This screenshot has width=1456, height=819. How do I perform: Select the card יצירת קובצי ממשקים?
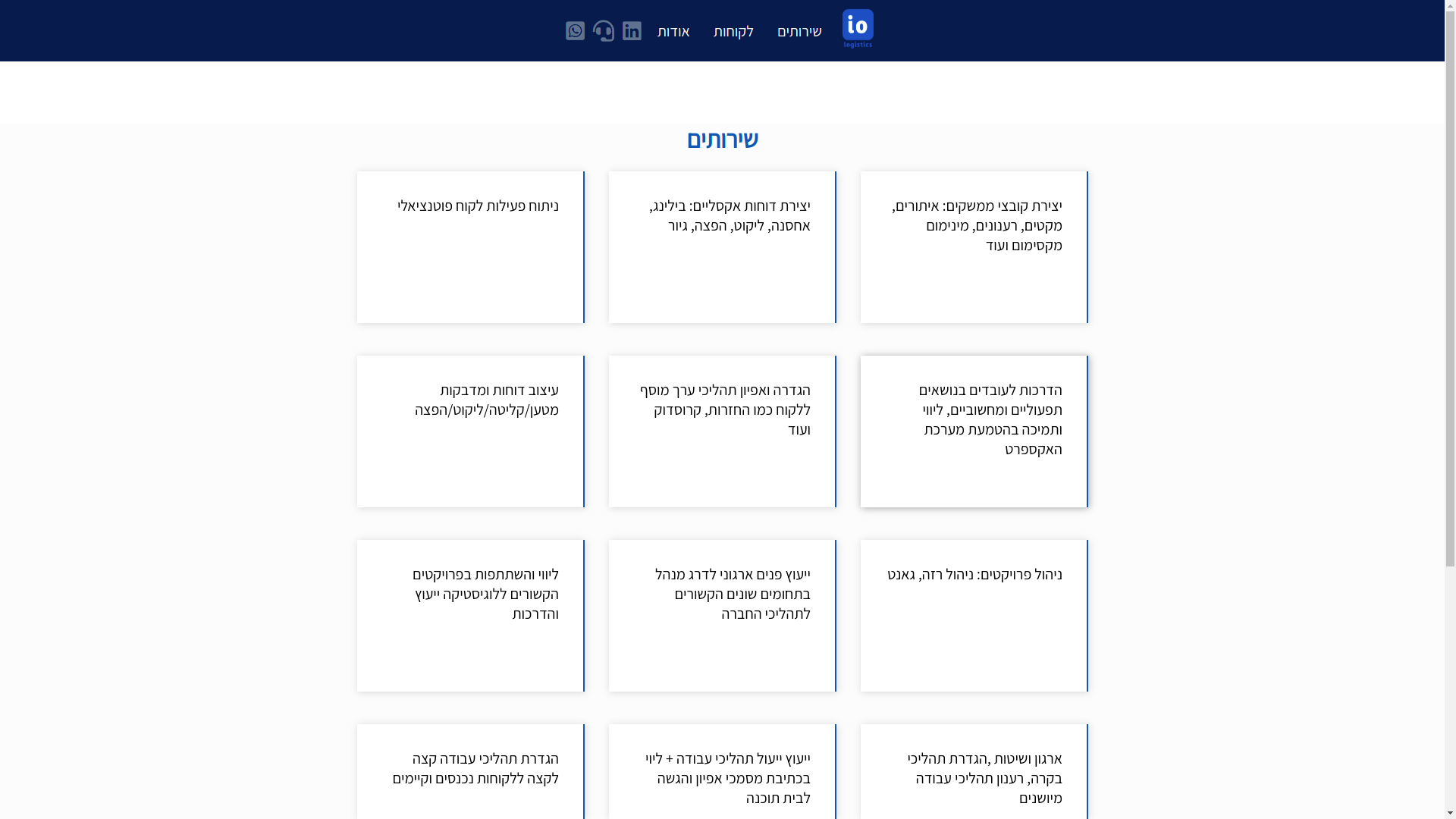[974, 247]
